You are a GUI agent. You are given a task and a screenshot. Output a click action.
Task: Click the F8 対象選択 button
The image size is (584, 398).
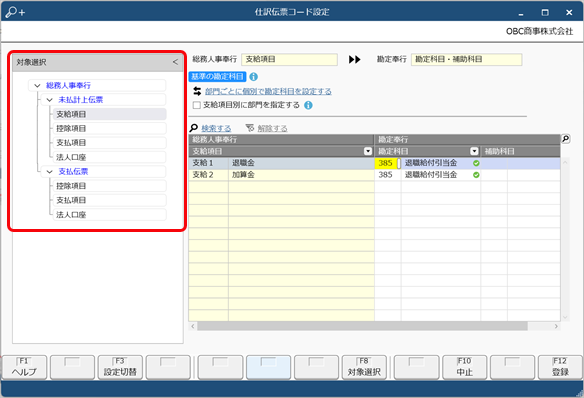[364, 367]
